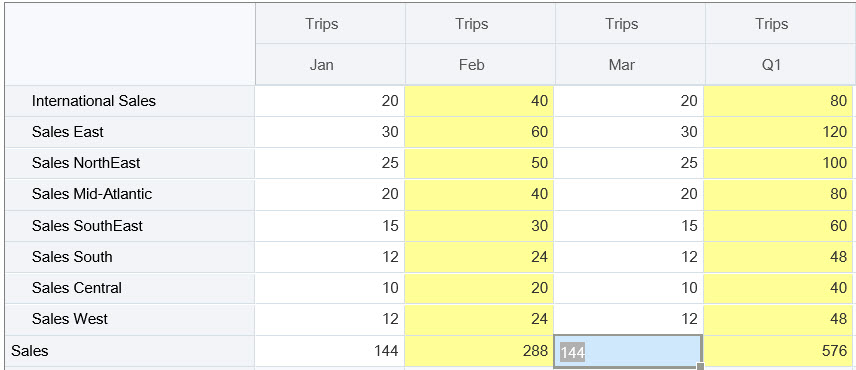
Task: Select Sales West Jan cell with value 12
Action: point(330,319)
